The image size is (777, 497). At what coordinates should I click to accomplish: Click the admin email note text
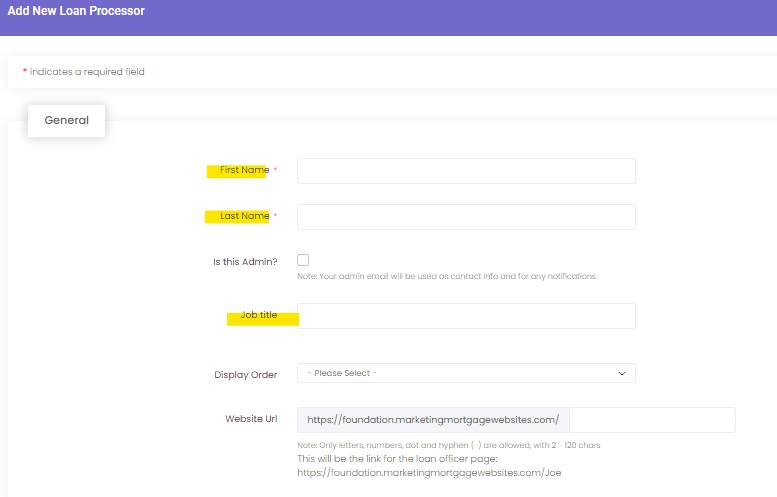(446, 276)
